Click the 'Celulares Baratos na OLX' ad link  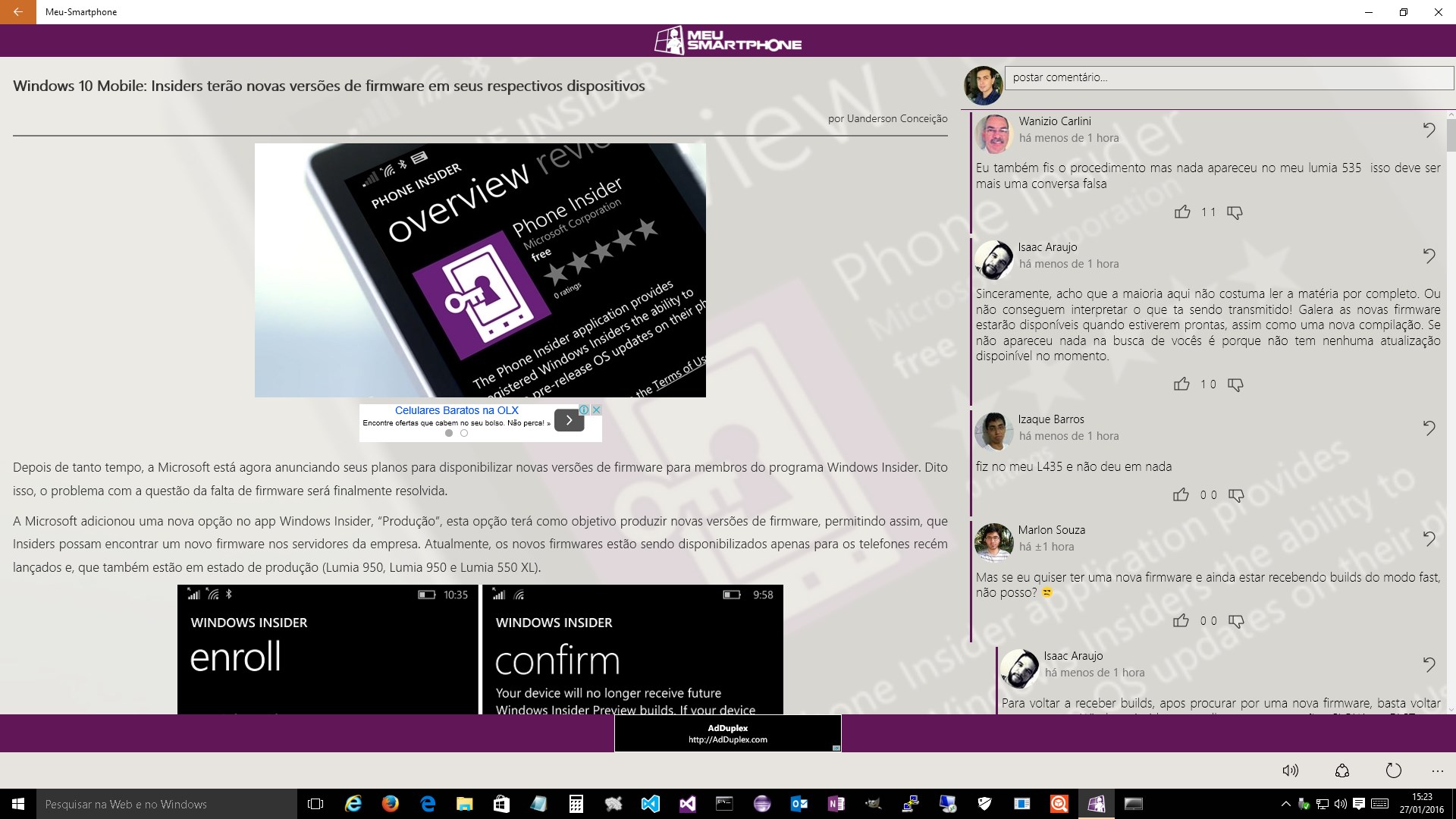(x=457, y=410)
